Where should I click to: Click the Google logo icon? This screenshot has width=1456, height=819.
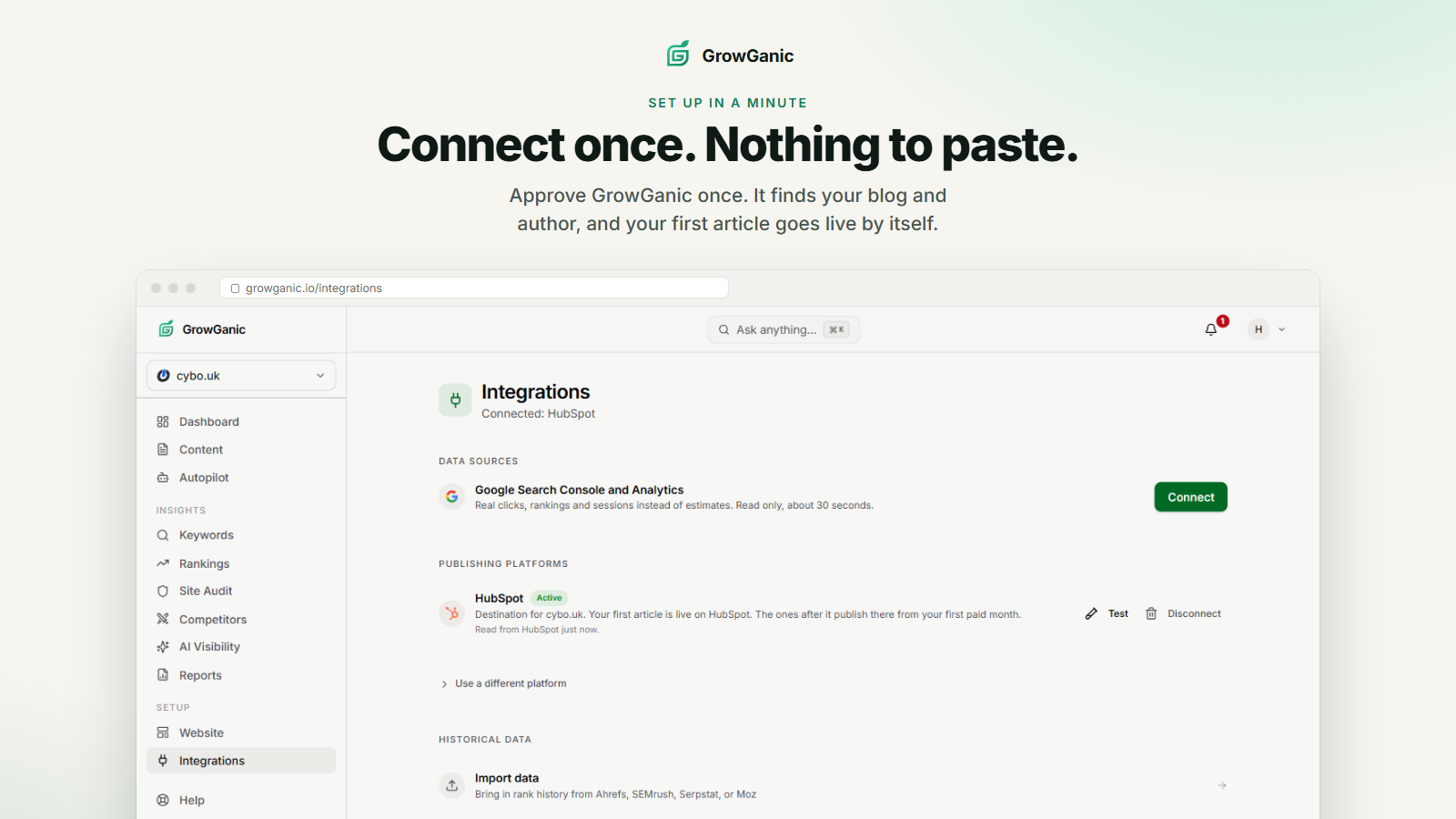click(x=452, y=497)
